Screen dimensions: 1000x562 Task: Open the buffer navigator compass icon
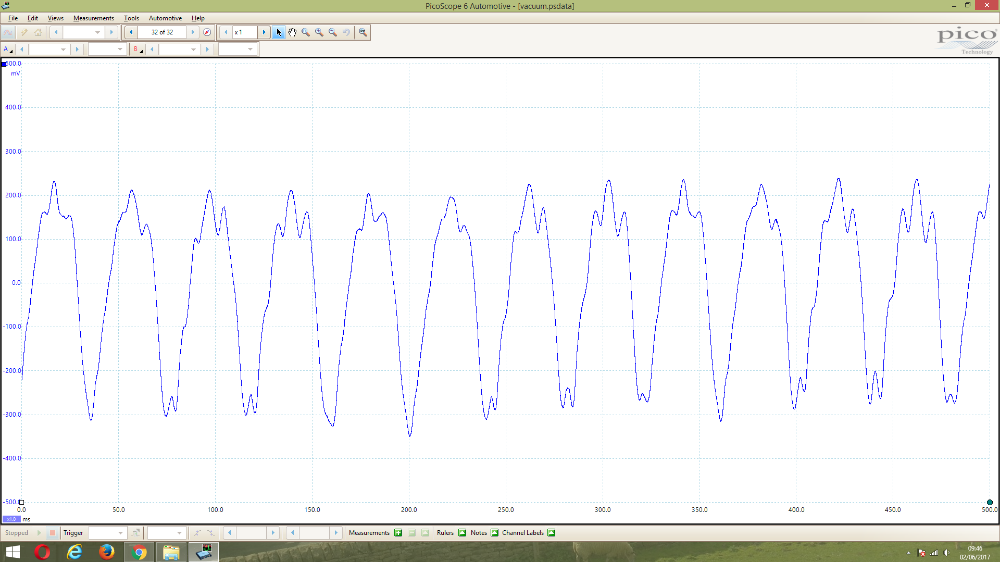[x=207, y=32]
